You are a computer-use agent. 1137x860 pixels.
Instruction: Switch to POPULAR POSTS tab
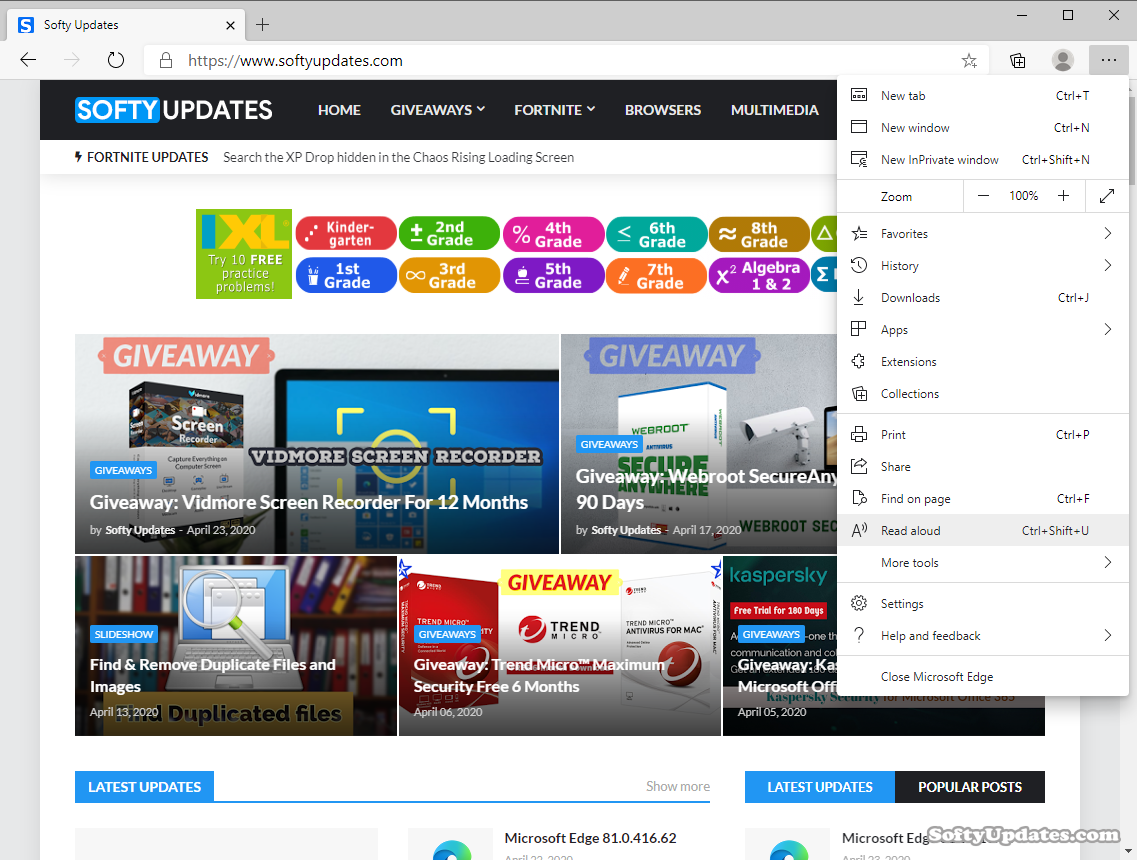[969, 787]
